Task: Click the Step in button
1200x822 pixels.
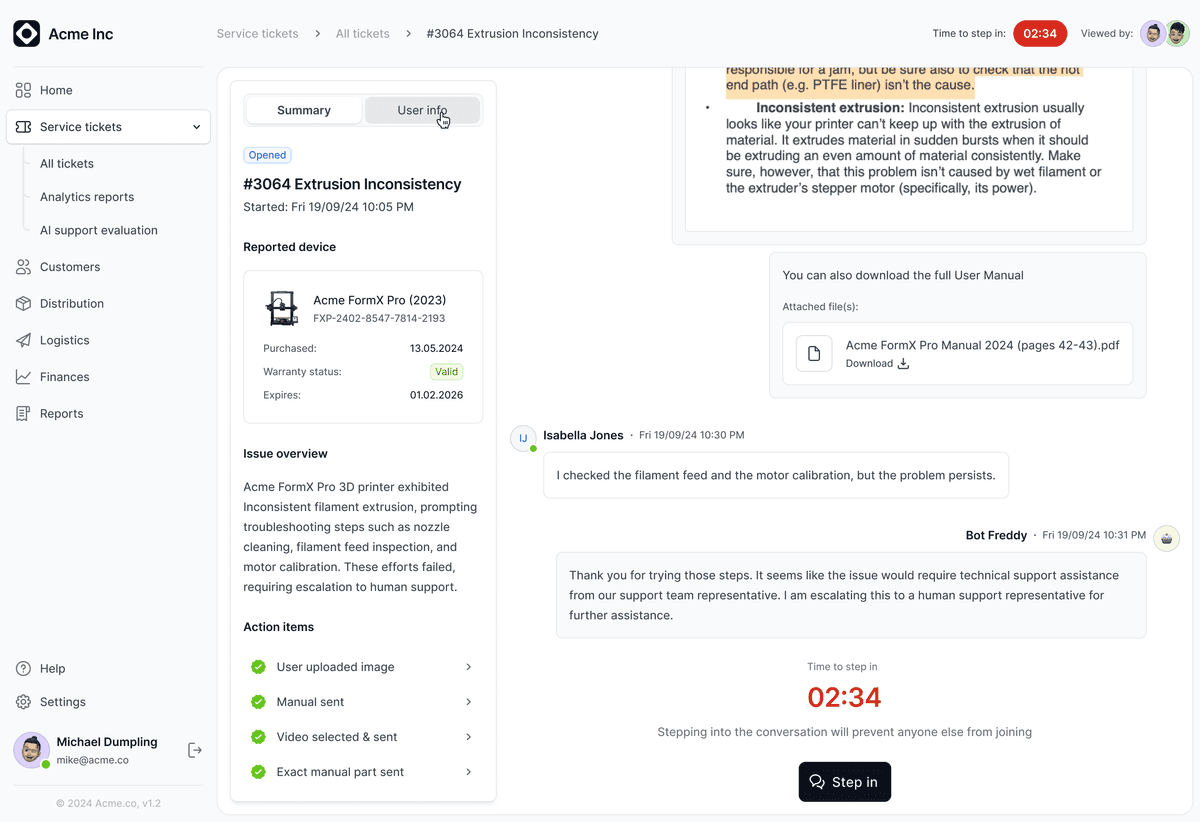Action: point(844,782)
